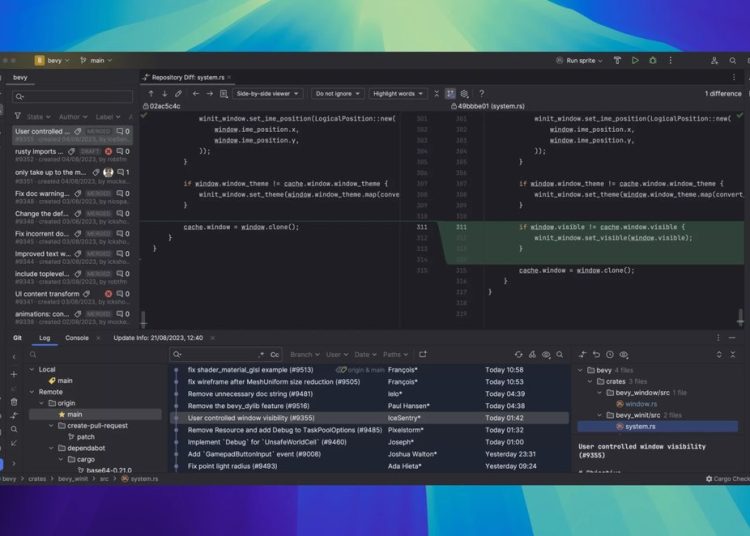Image resolution: width=750 pixels, height=536 pixels.
Task: Jump to the next difference with the down arrow
Action: coord(164,93)
